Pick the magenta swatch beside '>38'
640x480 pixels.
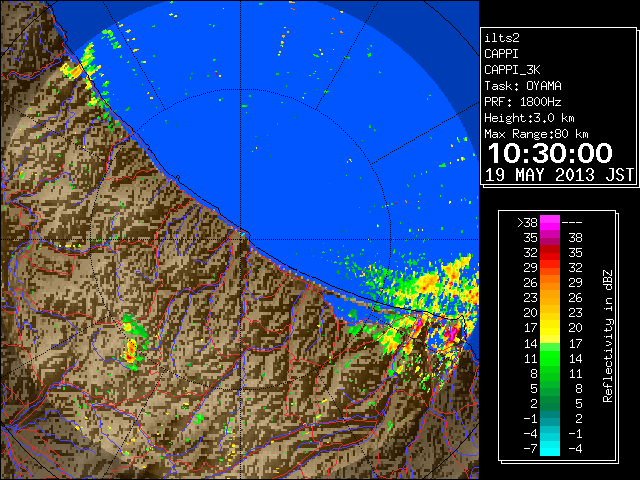(550, 222)
